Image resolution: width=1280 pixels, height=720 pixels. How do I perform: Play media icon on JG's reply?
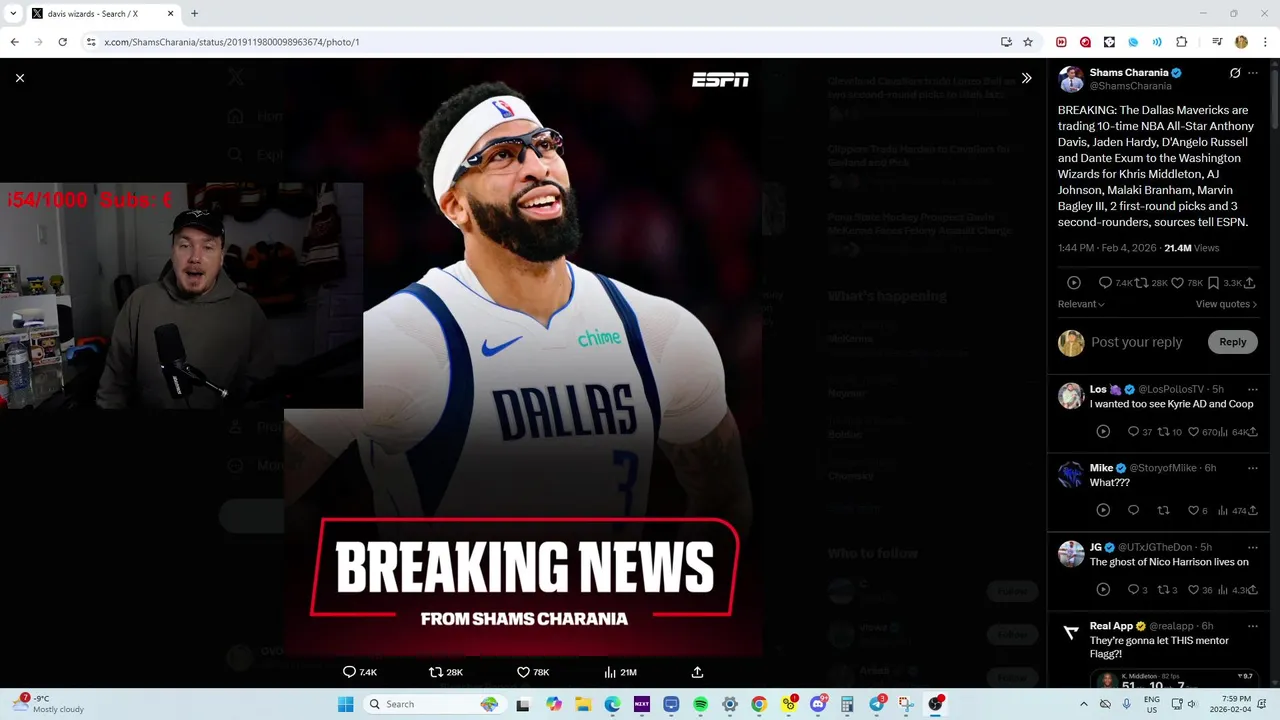[x=1103, y=590]
